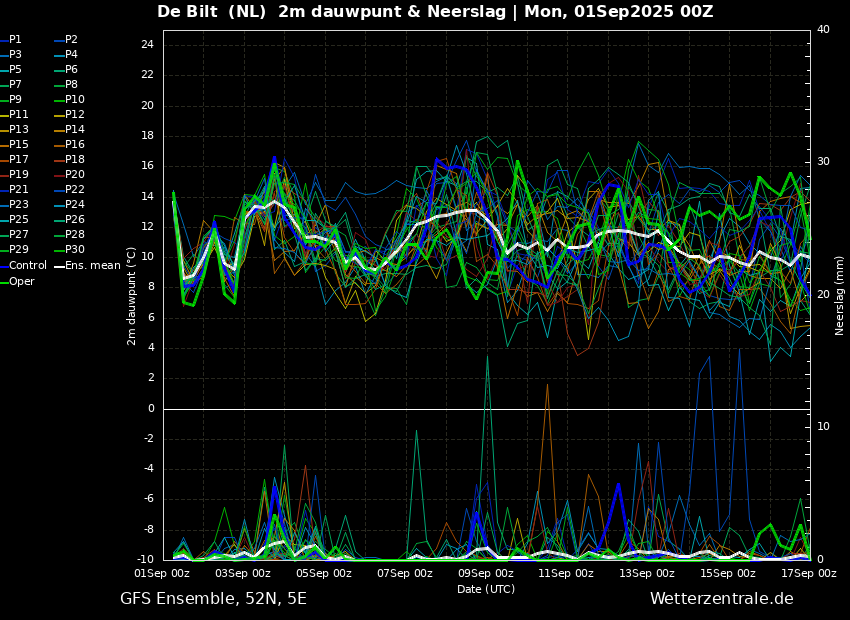Click the De Bilt chart title
Screen dimensions: 850x620
pyautogui.click(x=435, y=11)
